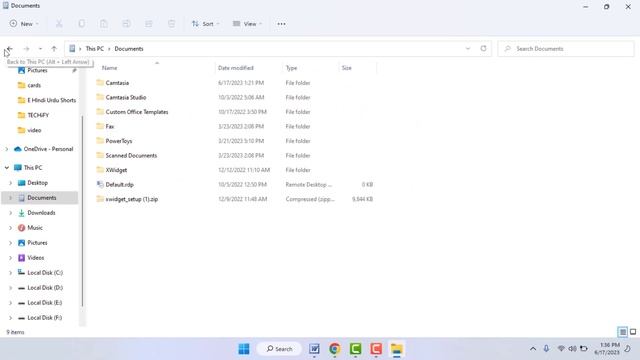Open the TECHIFY folder in sidebar
Image resolution: width=640 pixels, height=360 pixels.
point(38,115)
